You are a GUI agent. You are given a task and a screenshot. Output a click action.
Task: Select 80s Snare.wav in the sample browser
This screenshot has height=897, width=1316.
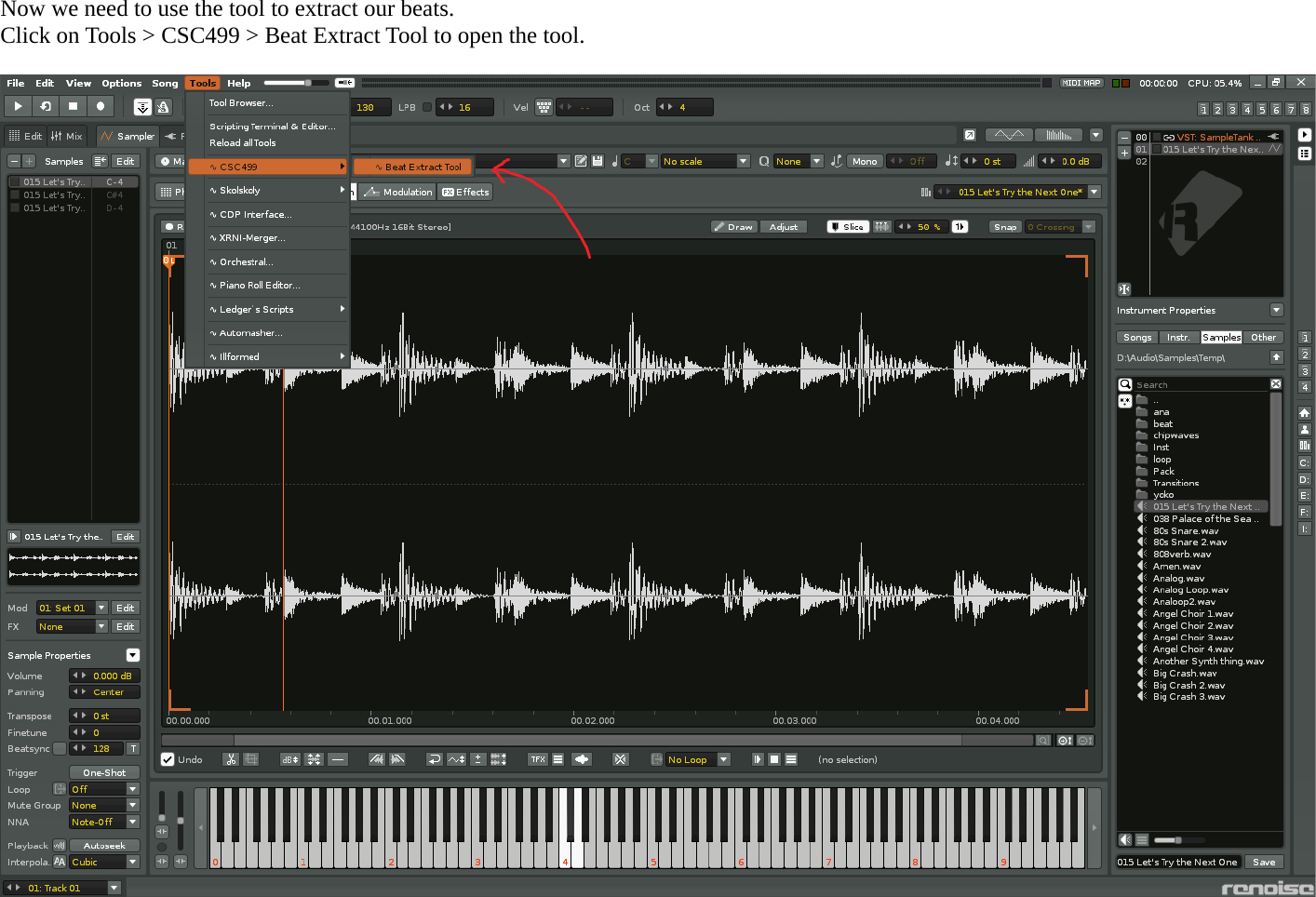pyautogui.click(x=1186, y=530)
